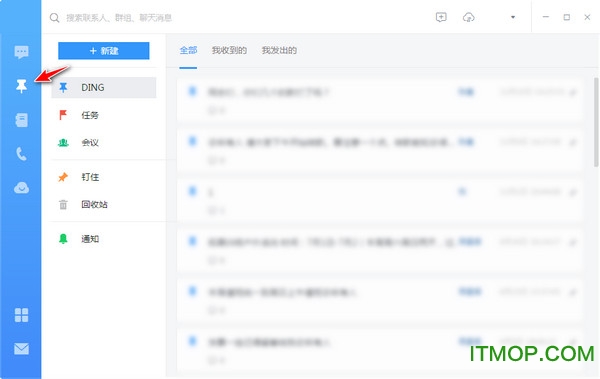Click the vertical scrollbar of message list

596,122
